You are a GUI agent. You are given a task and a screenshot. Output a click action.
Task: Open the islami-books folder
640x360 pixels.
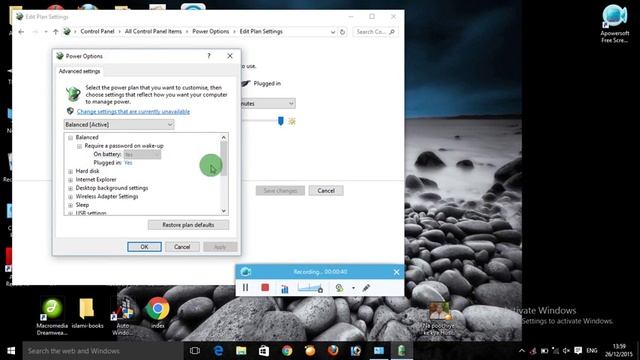(x=87, y=313)
